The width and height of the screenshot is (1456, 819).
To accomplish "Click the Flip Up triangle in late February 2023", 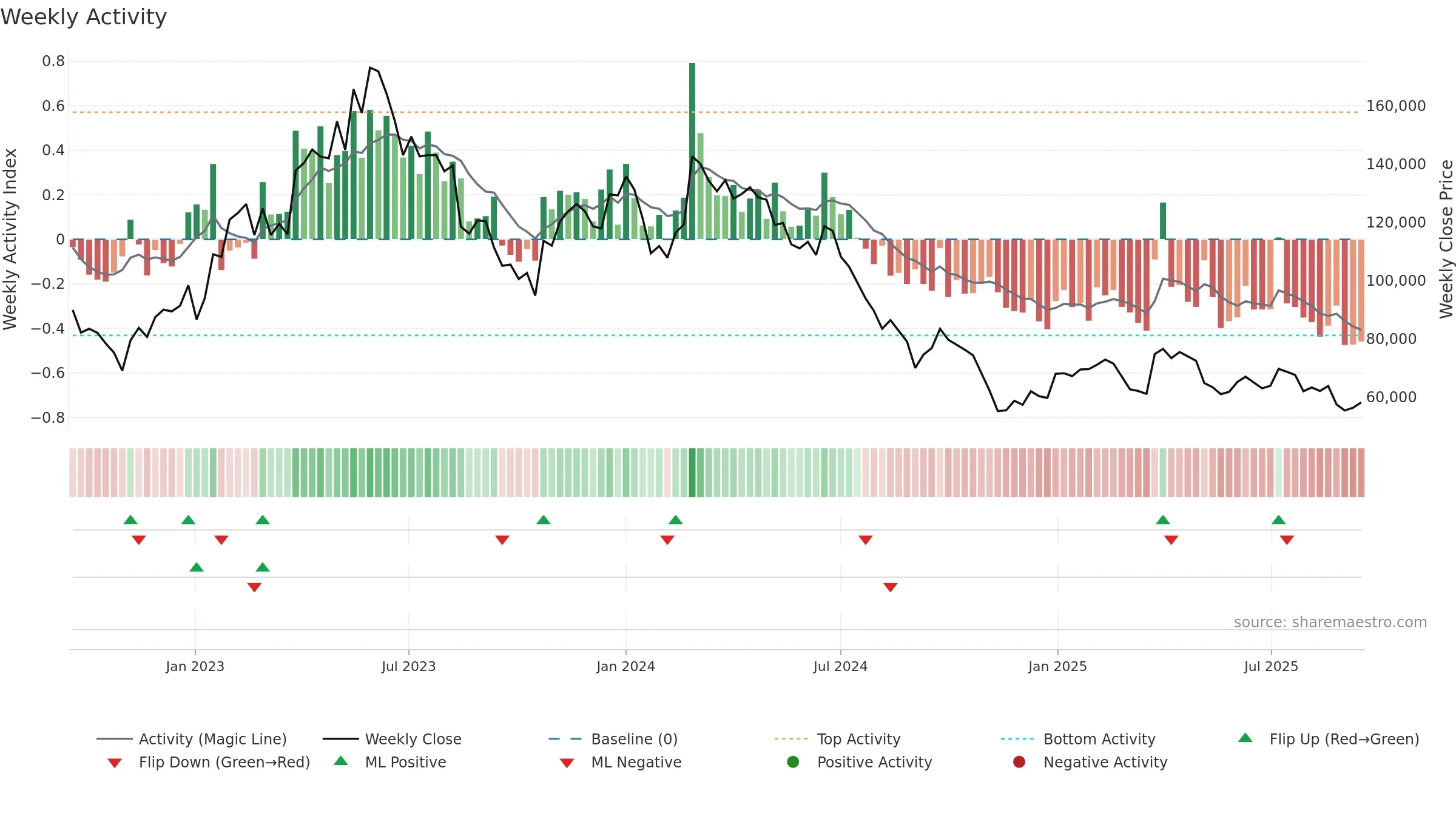I will pos(263,520).
